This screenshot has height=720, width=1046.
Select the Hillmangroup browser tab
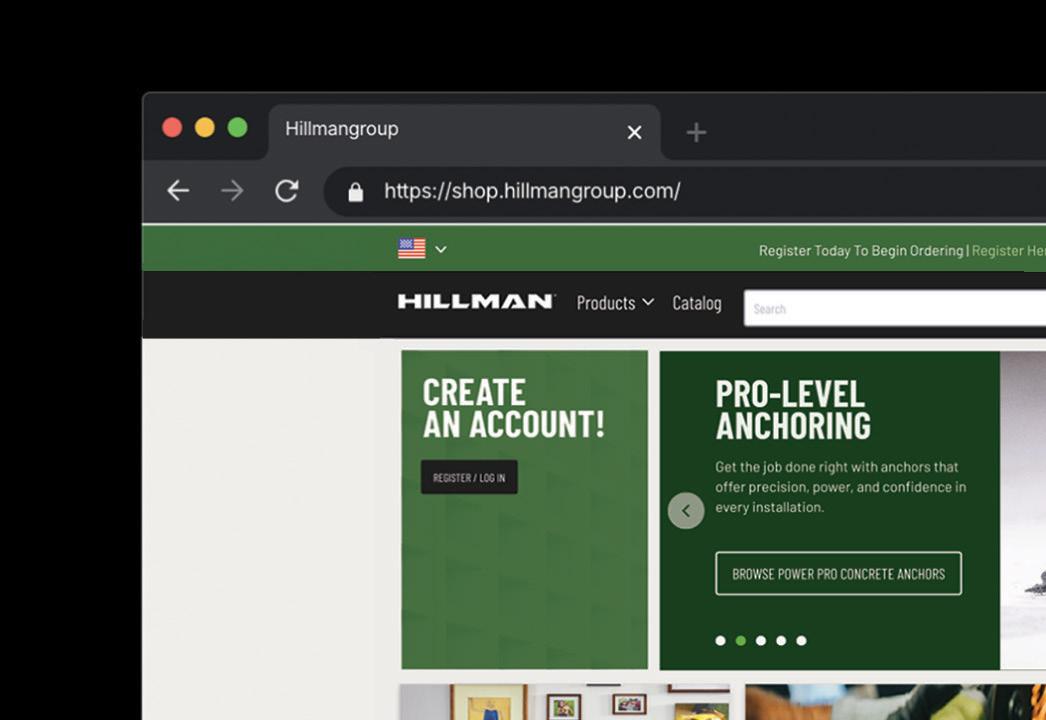pos(464,131)
